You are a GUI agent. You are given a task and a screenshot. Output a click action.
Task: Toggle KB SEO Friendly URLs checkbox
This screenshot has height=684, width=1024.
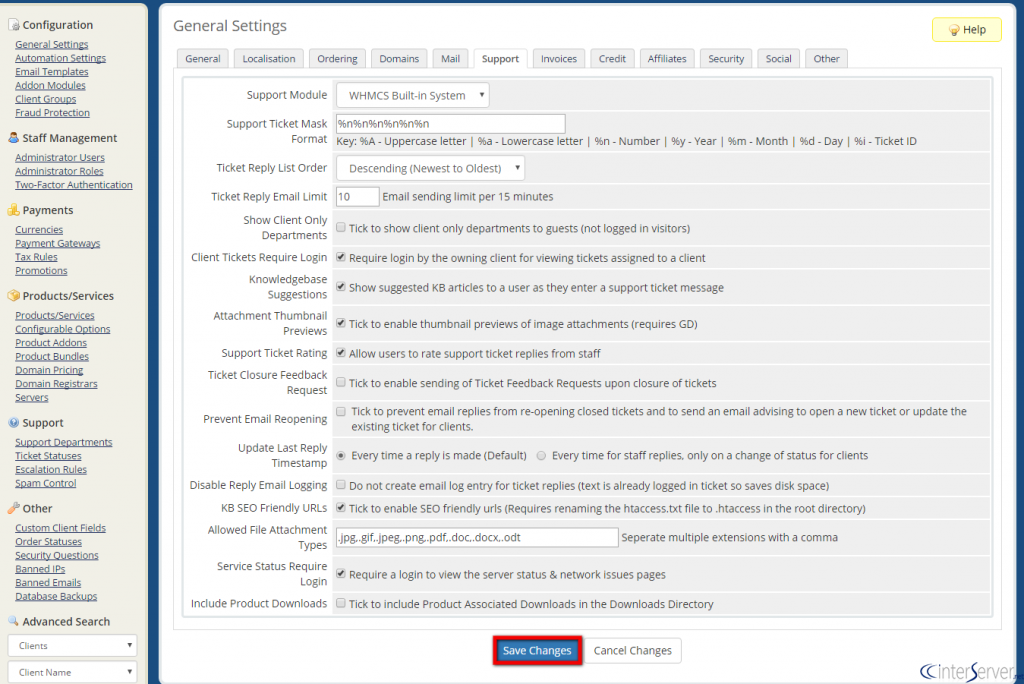(x=341, y=507)
